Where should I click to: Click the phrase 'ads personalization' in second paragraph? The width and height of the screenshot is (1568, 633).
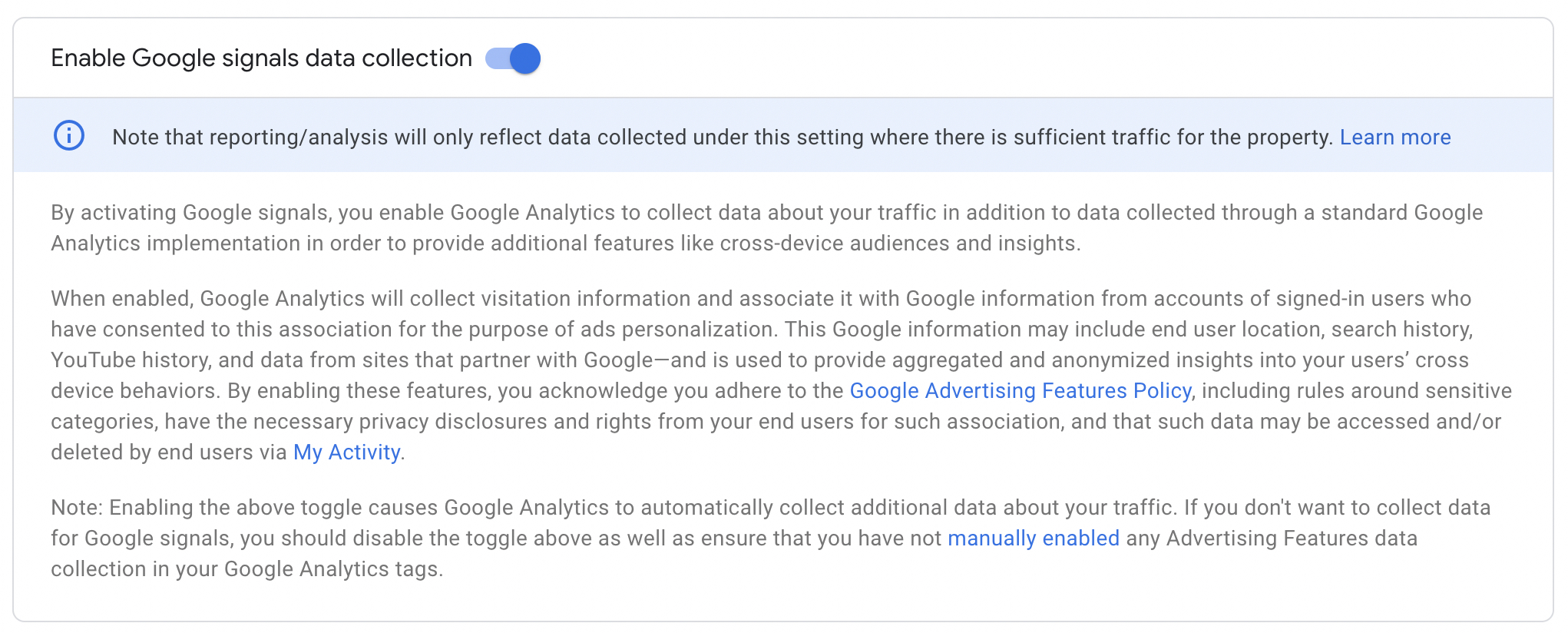[x=676, y=329]
